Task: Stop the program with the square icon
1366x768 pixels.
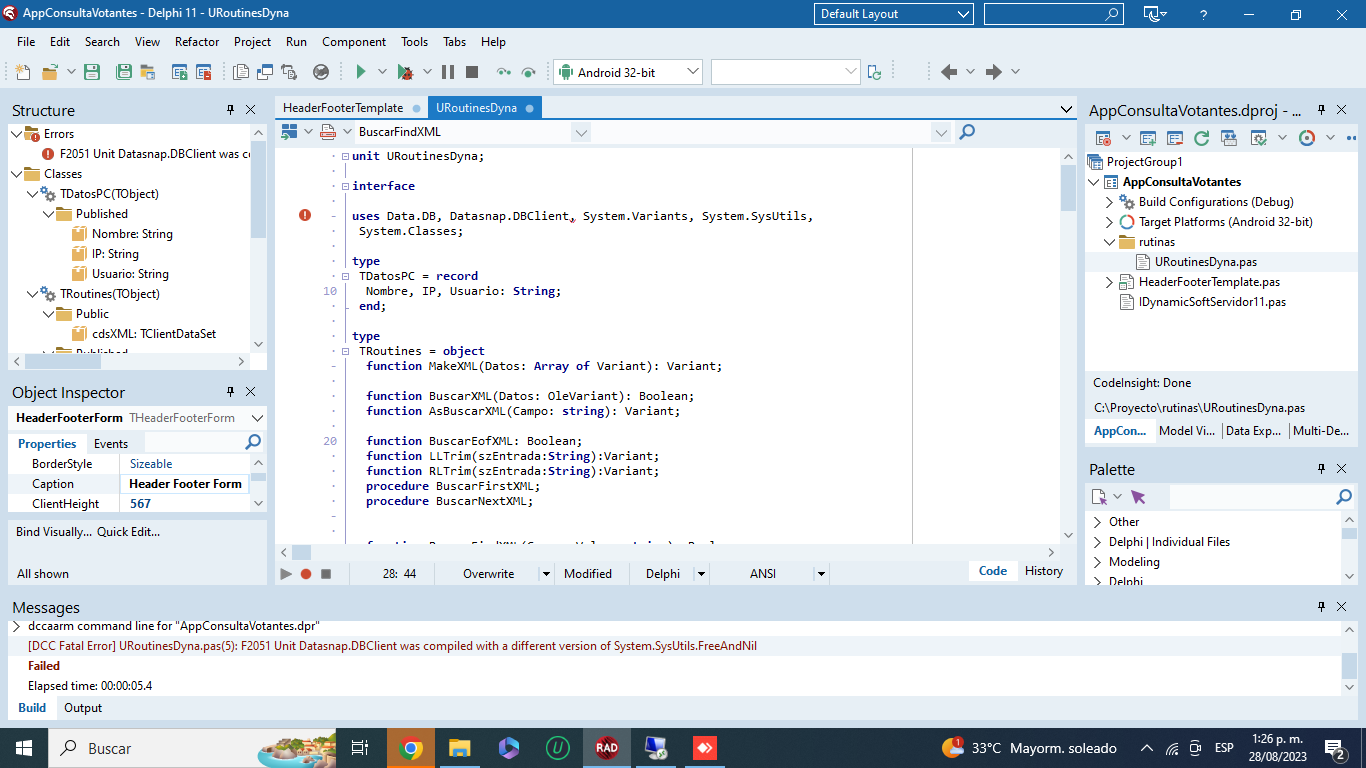Action: click(x=472, y=72)
